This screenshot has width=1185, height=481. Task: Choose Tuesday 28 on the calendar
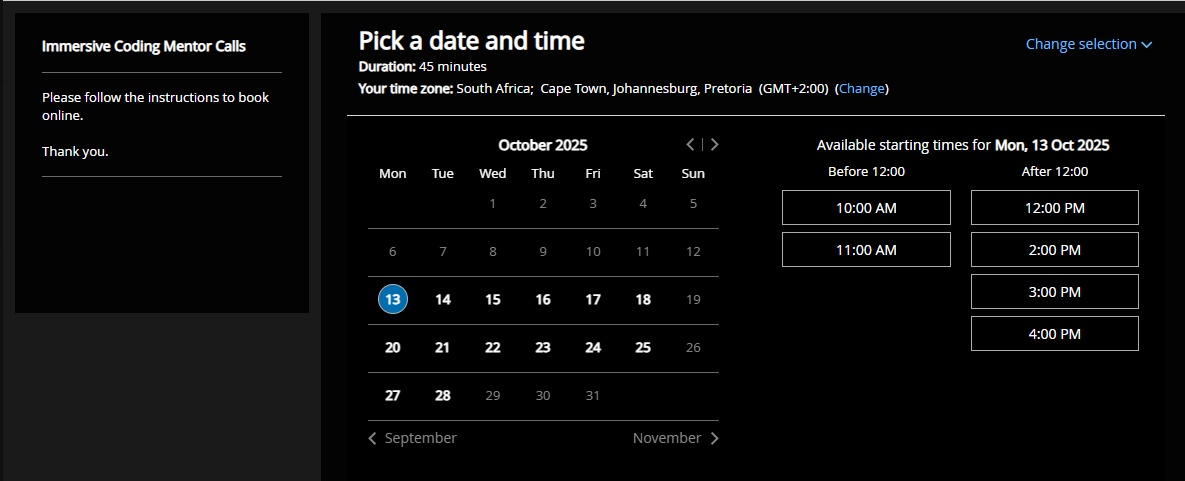tap(443, 395)
